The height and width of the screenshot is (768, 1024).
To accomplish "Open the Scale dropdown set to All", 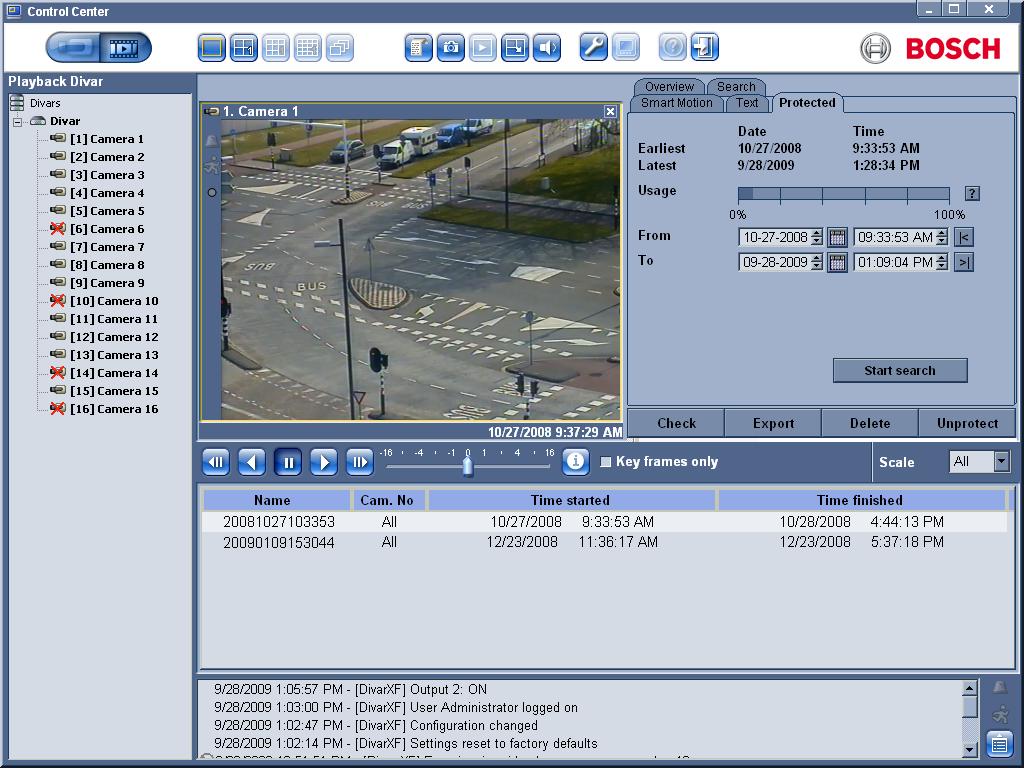I will 979,462.
